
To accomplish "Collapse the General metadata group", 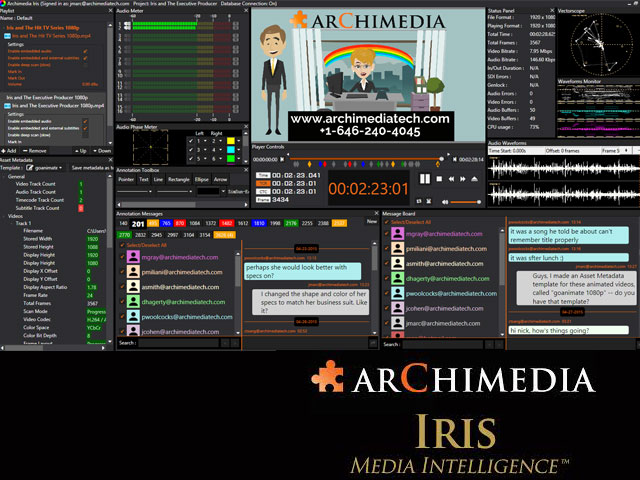I will 4,177.
